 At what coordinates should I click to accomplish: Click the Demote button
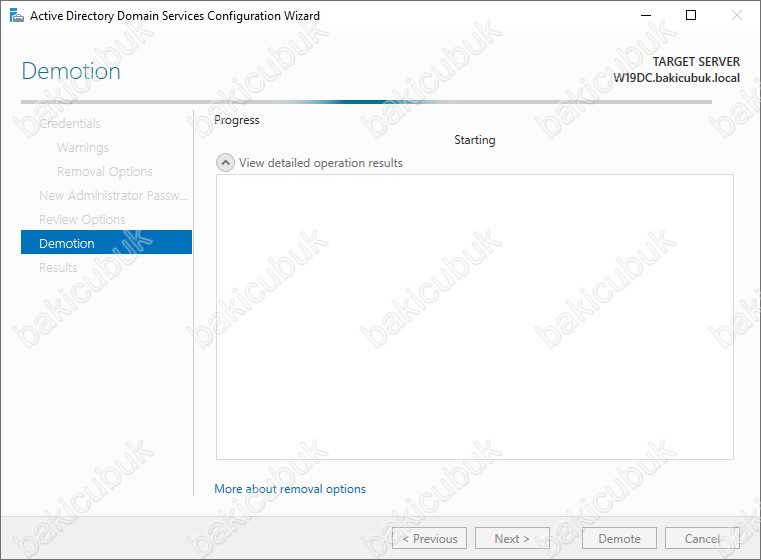619,538
